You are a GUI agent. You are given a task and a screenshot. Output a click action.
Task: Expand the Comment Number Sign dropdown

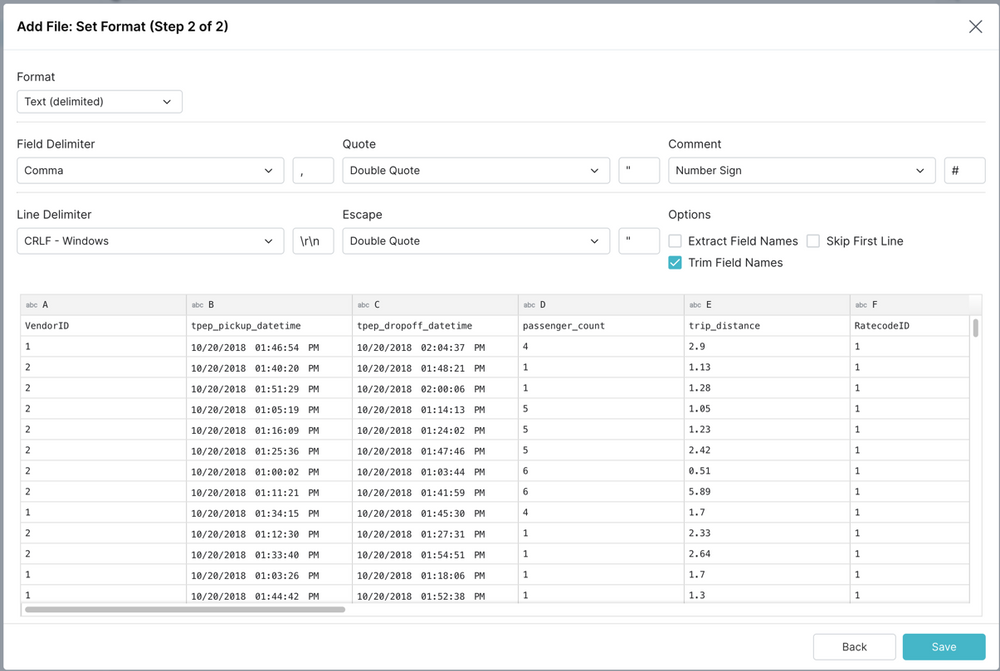coord(801,171)
